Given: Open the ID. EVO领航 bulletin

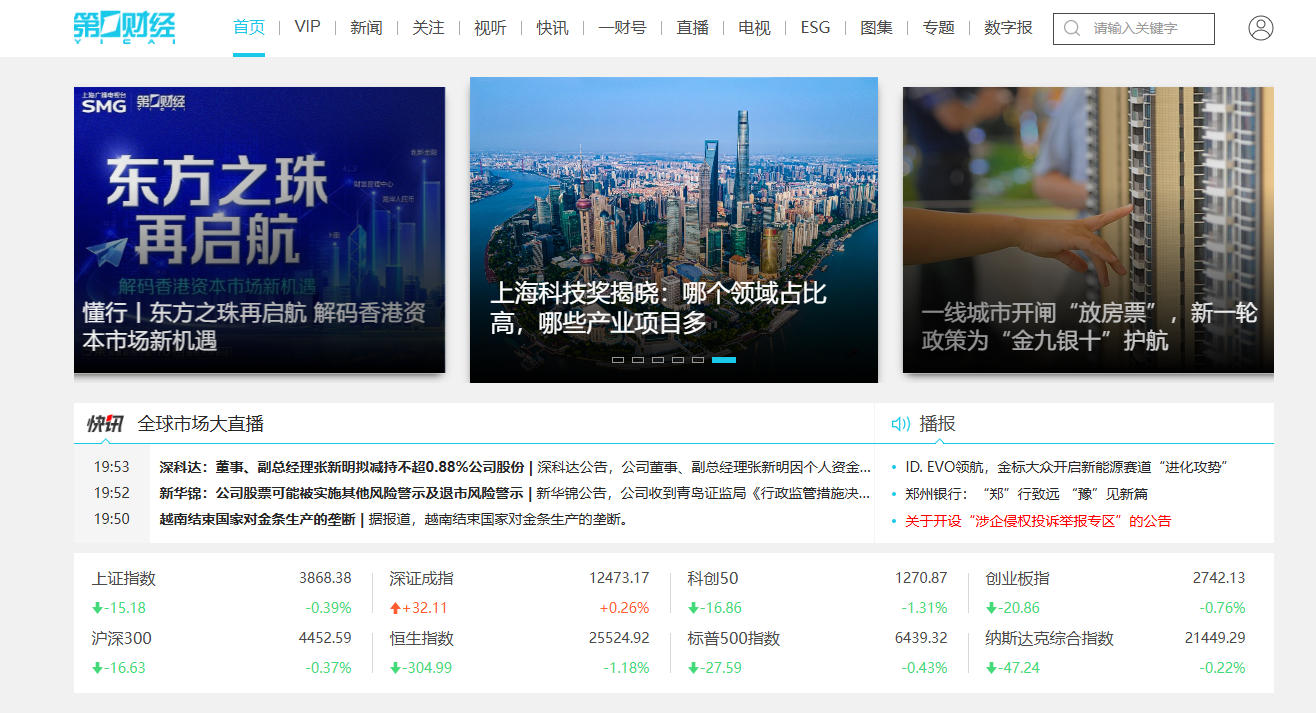Looking at the screenshot, I should point(1066,467).
